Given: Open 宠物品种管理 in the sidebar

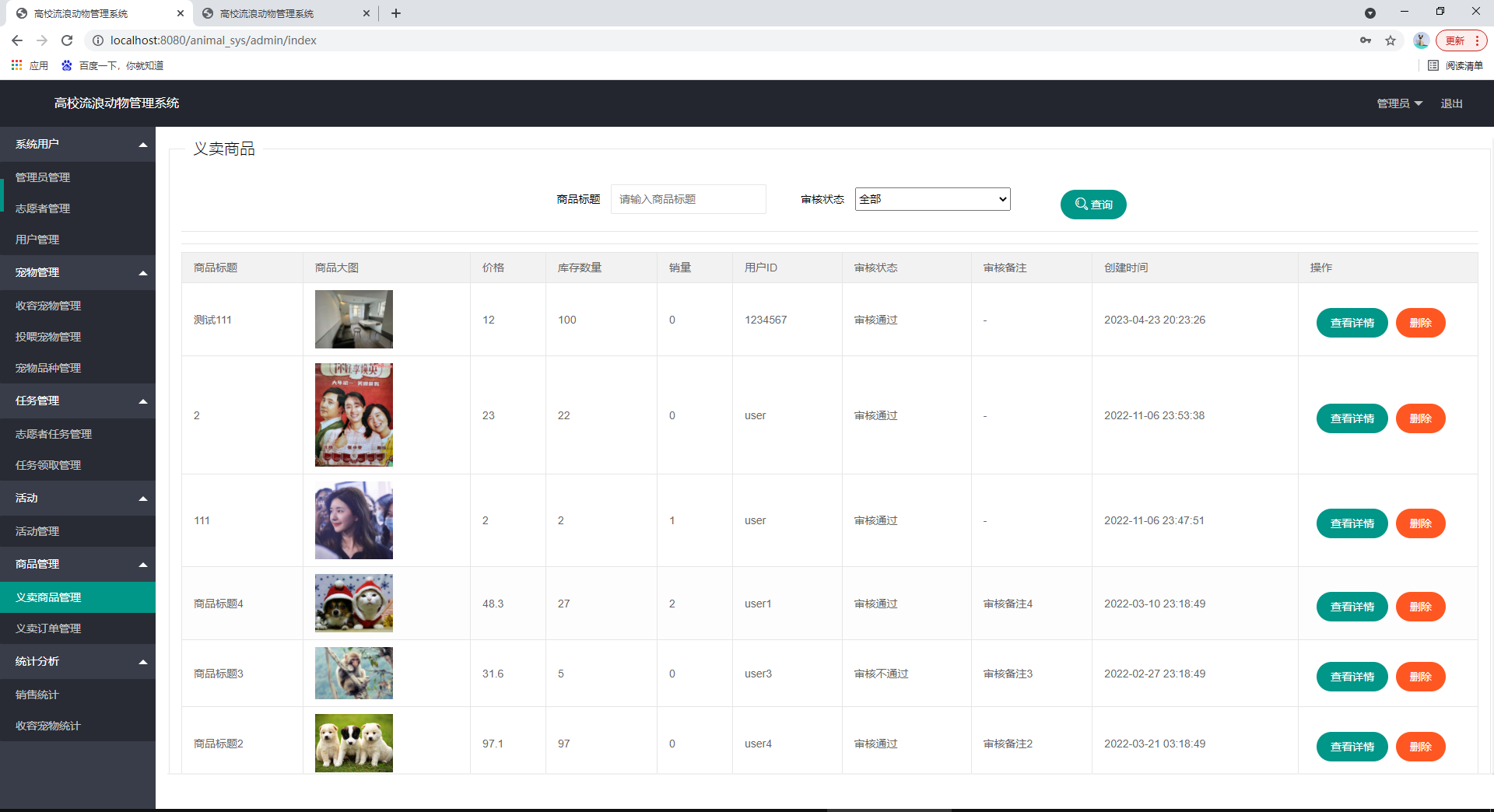Looking at the screenshot, I should pos(78,368).
